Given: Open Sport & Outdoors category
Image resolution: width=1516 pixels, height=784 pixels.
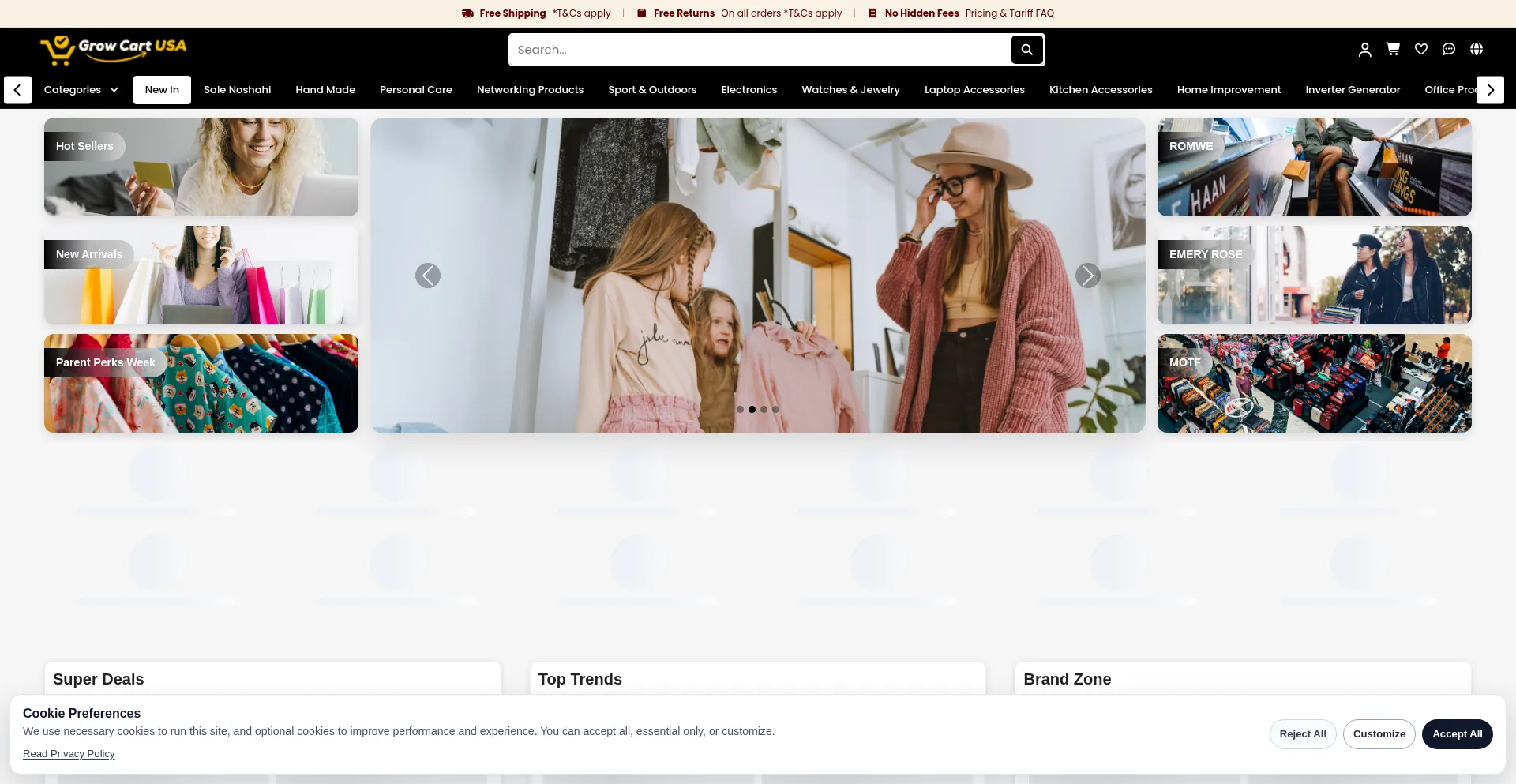Looking at the screenshot, I should [652, 90].
